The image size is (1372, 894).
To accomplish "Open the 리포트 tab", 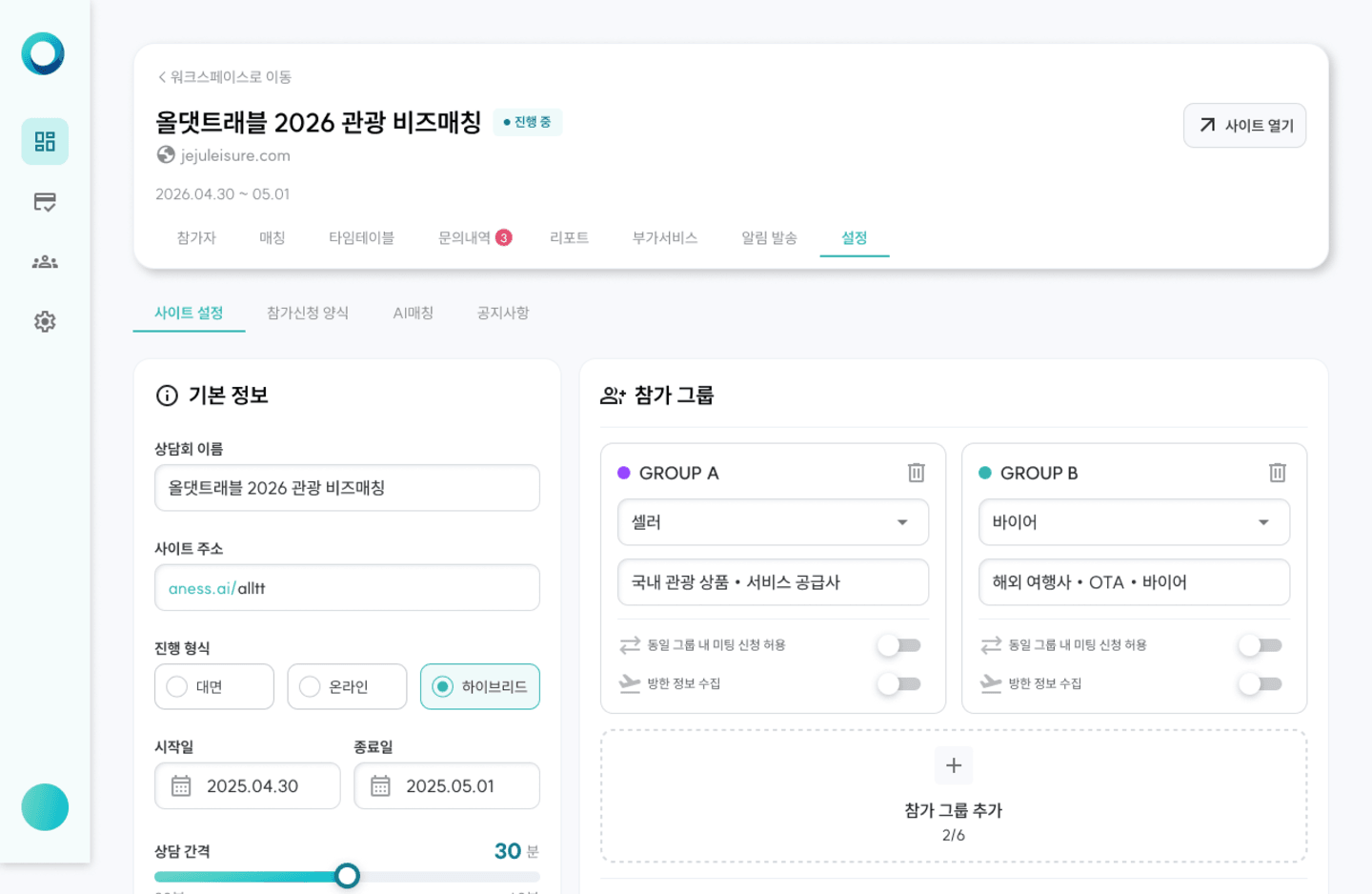I will point(569,237).
